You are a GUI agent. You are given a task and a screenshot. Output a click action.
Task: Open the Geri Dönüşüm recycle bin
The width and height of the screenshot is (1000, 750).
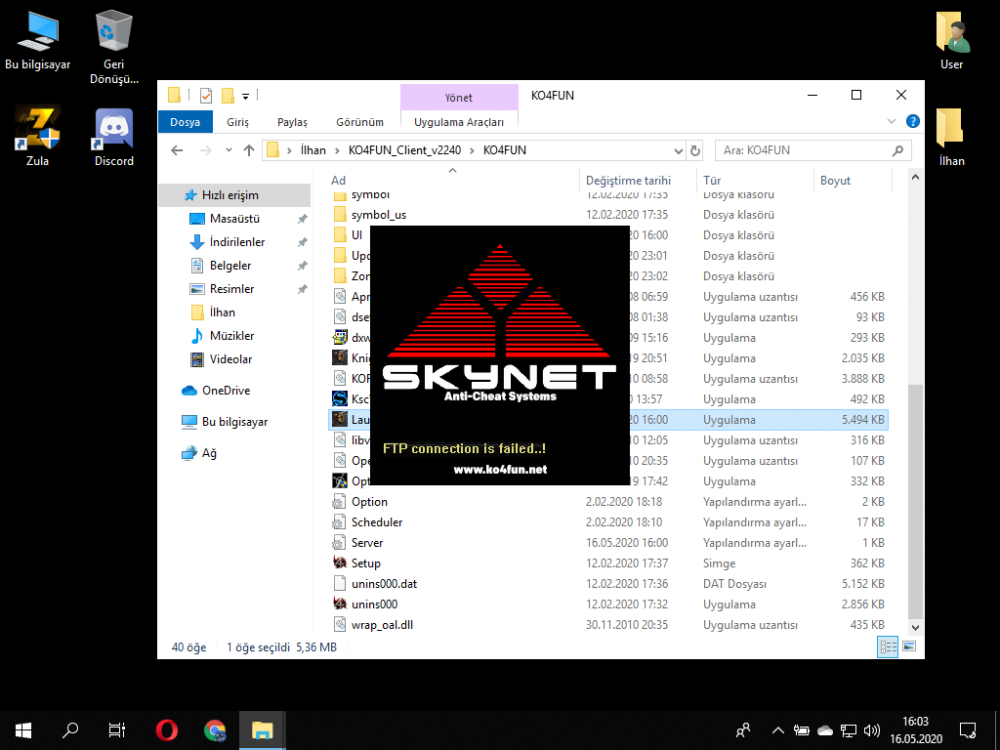tap(114, 45)
